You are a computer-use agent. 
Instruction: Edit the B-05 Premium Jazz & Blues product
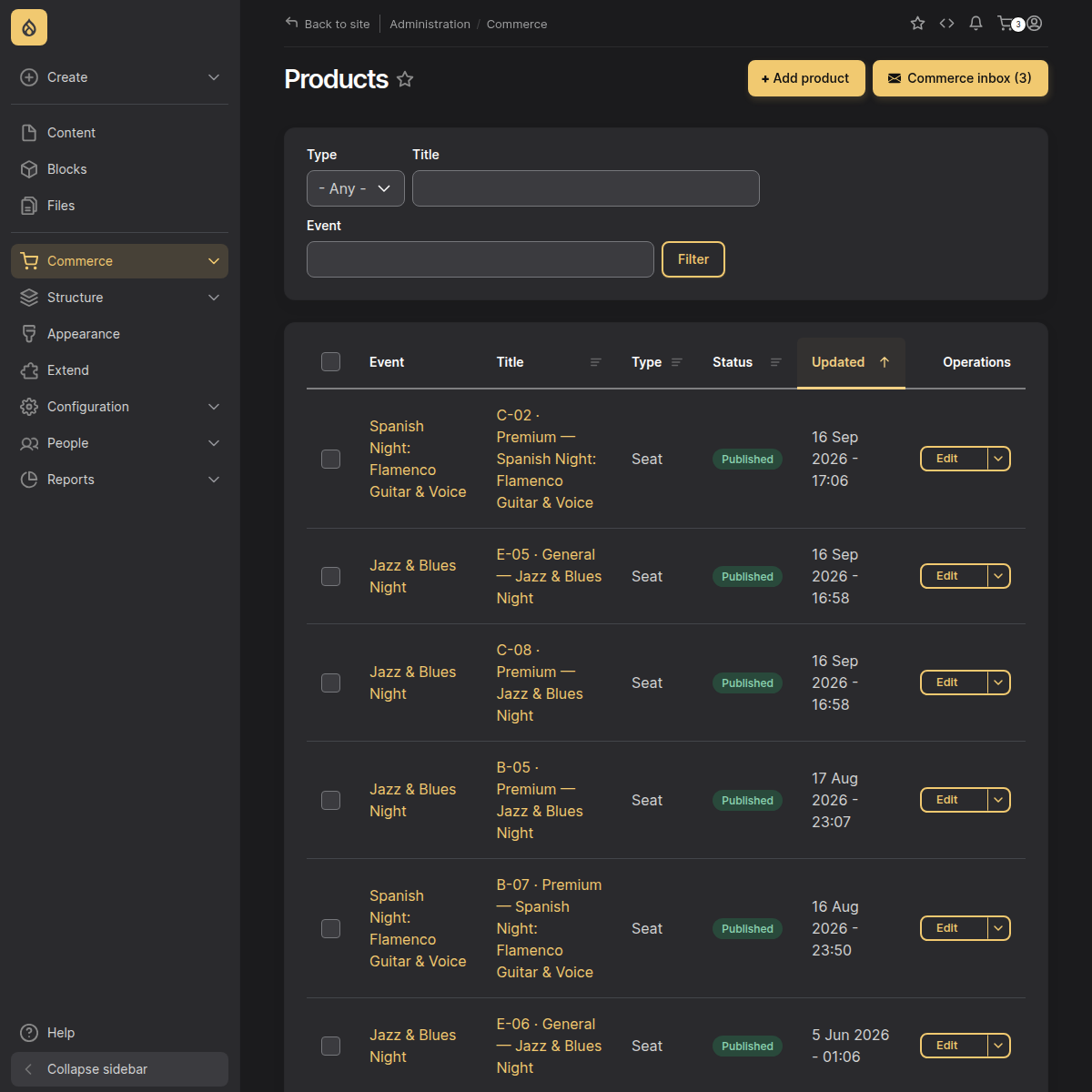[x=954, y=800]
